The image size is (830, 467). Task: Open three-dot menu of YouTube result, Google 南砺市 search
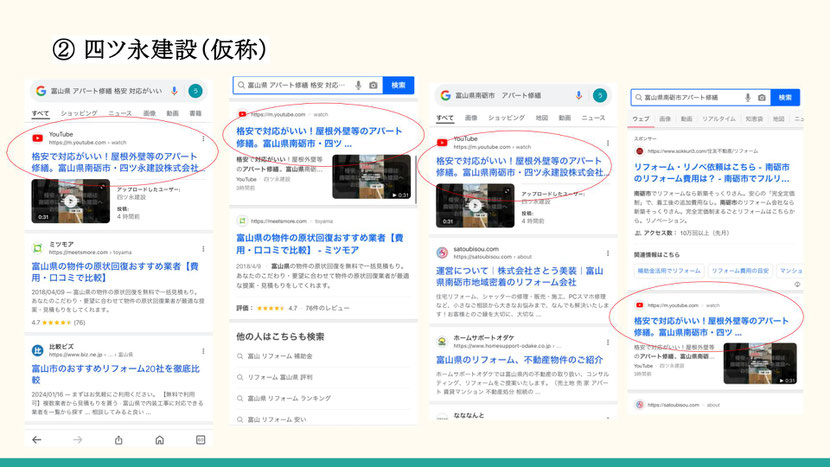608,143
